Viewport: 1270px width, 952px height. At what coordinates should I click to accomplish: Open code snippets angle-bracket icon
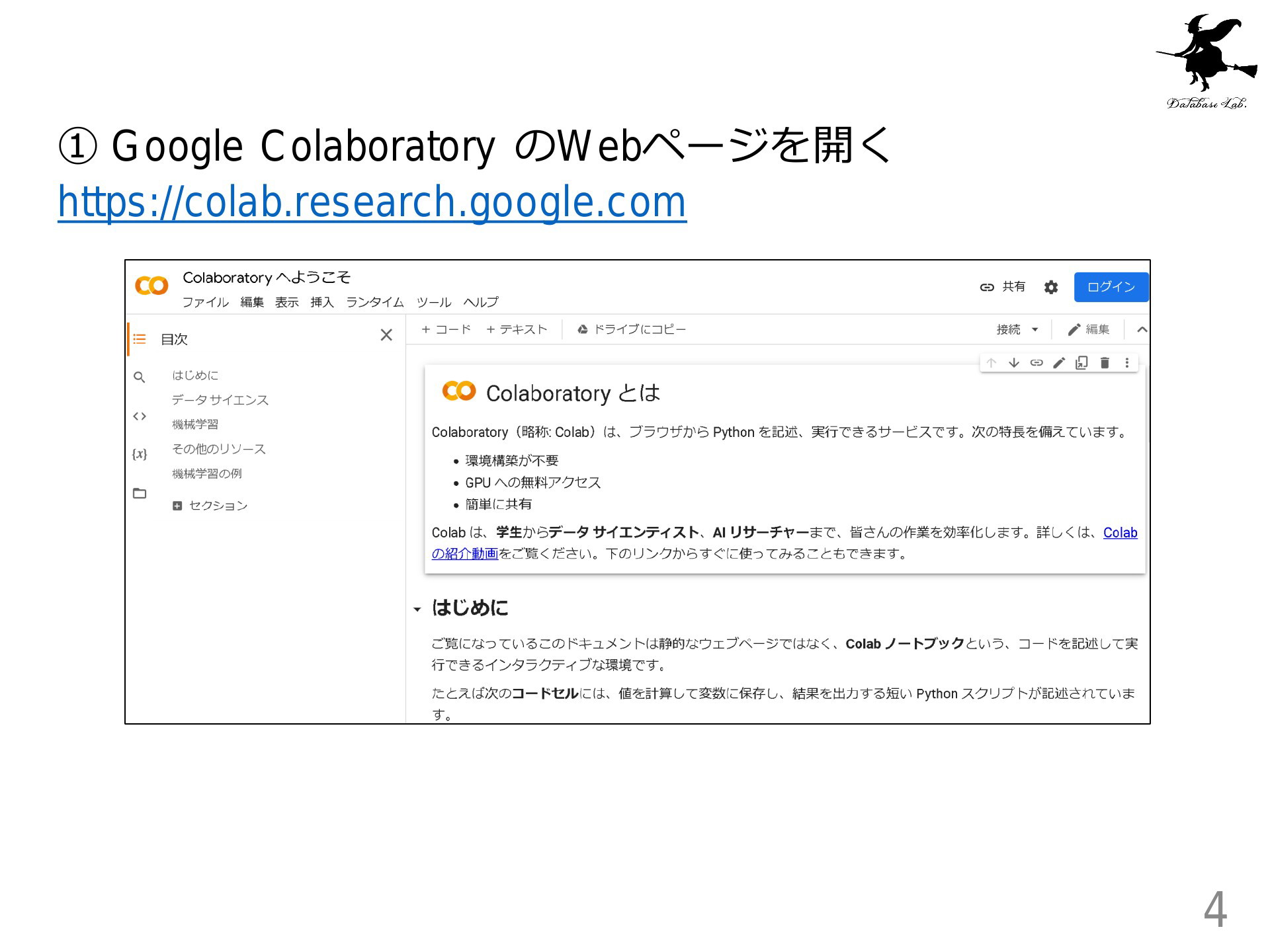click(x=140, y=416)
